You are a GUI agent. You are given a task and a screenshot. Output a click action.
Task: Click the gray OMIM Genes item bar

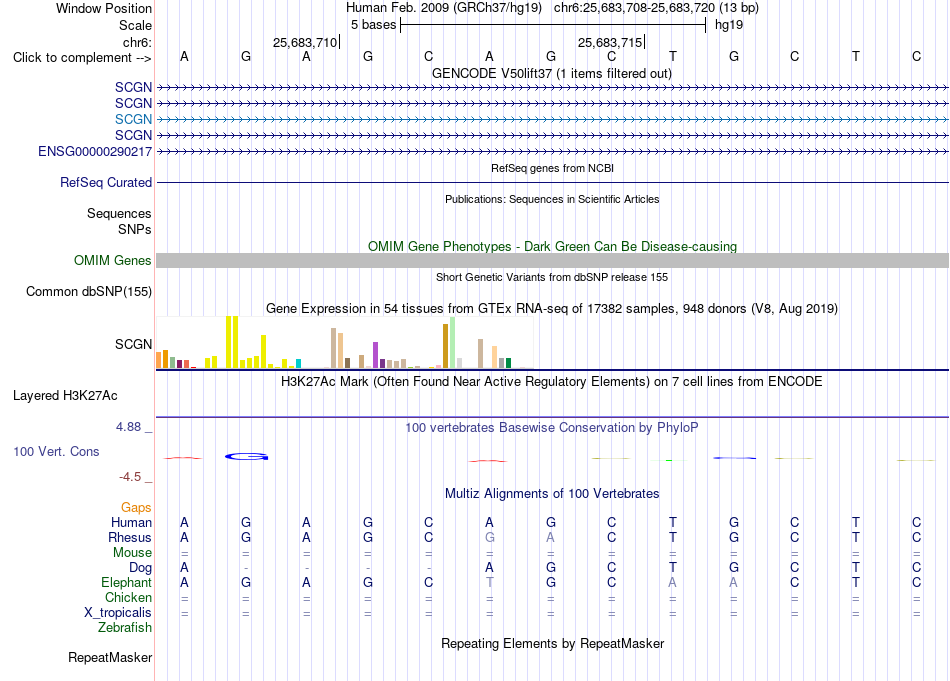[552, 261]
